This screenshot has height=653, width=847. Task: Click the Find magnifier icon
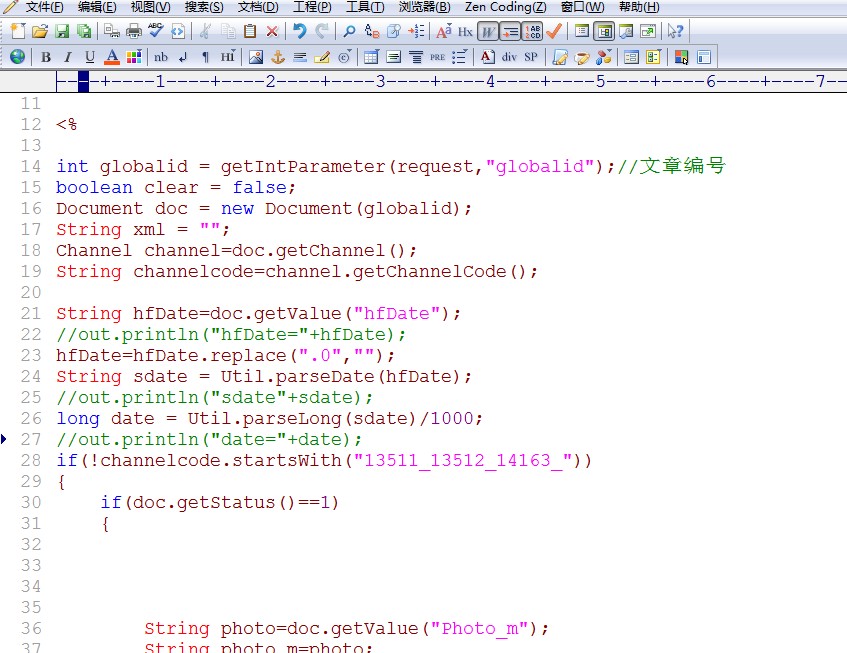(349, 31)
